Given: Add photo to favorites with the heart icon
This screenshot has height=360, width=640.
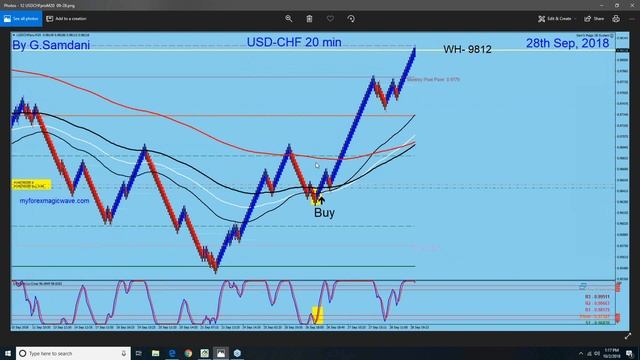Looking at the screenshot, I should 330,19.
